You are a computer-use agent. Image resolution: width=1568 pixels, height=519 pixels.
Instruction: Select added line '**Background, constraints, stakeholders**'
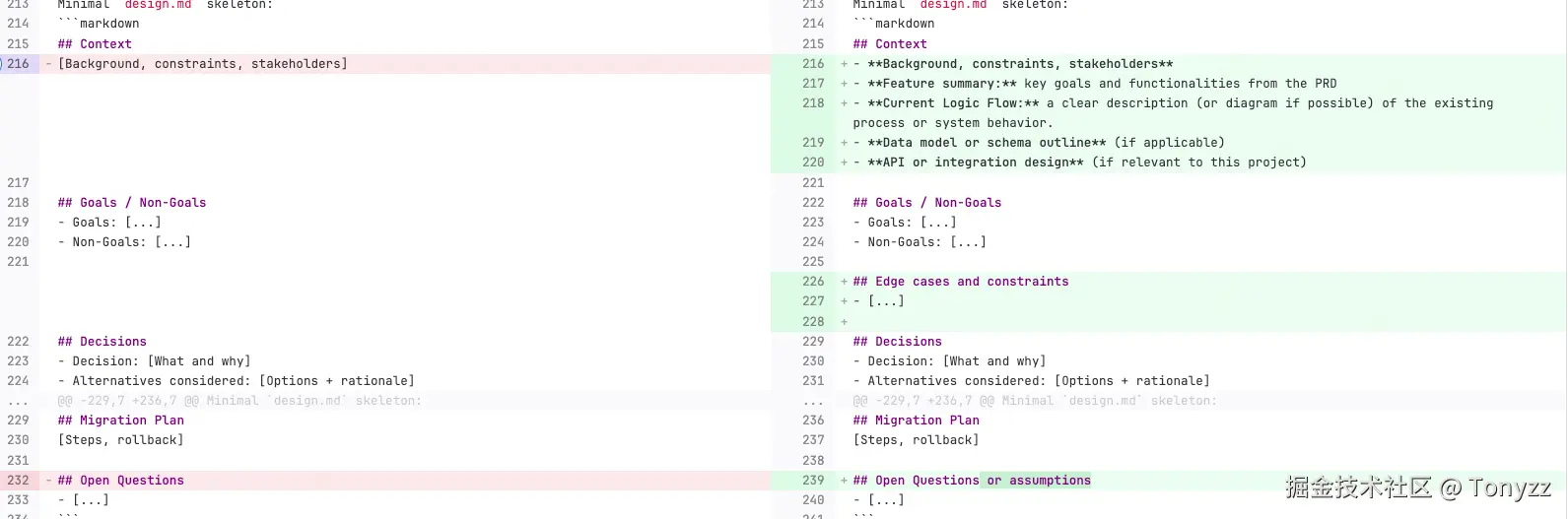(1013, 64)
